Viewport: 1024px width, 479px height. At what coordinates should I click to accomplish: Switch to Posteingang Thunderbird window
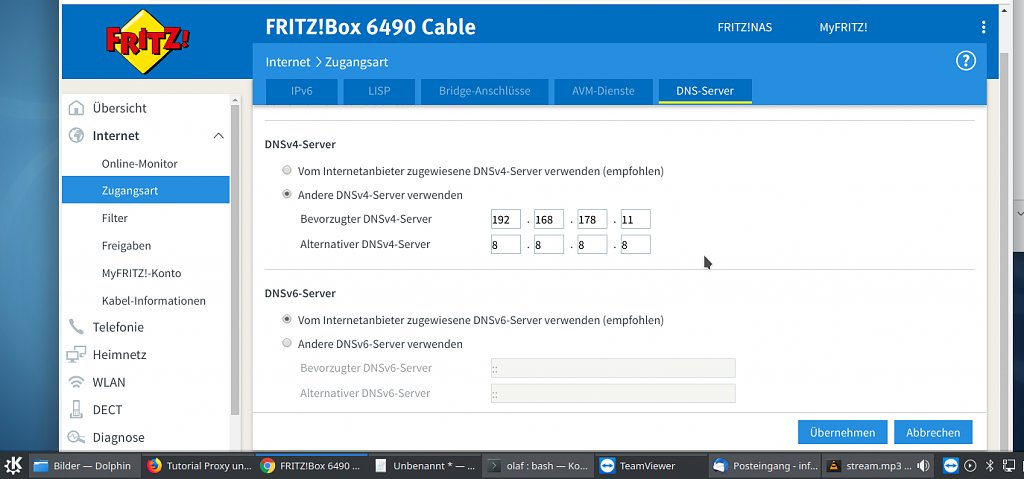click(765, 466)
